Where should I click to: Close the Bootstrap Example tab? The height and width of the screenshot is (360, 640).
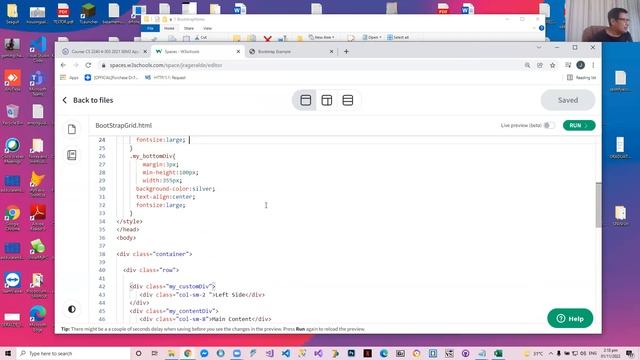click(x=331, y=51)
